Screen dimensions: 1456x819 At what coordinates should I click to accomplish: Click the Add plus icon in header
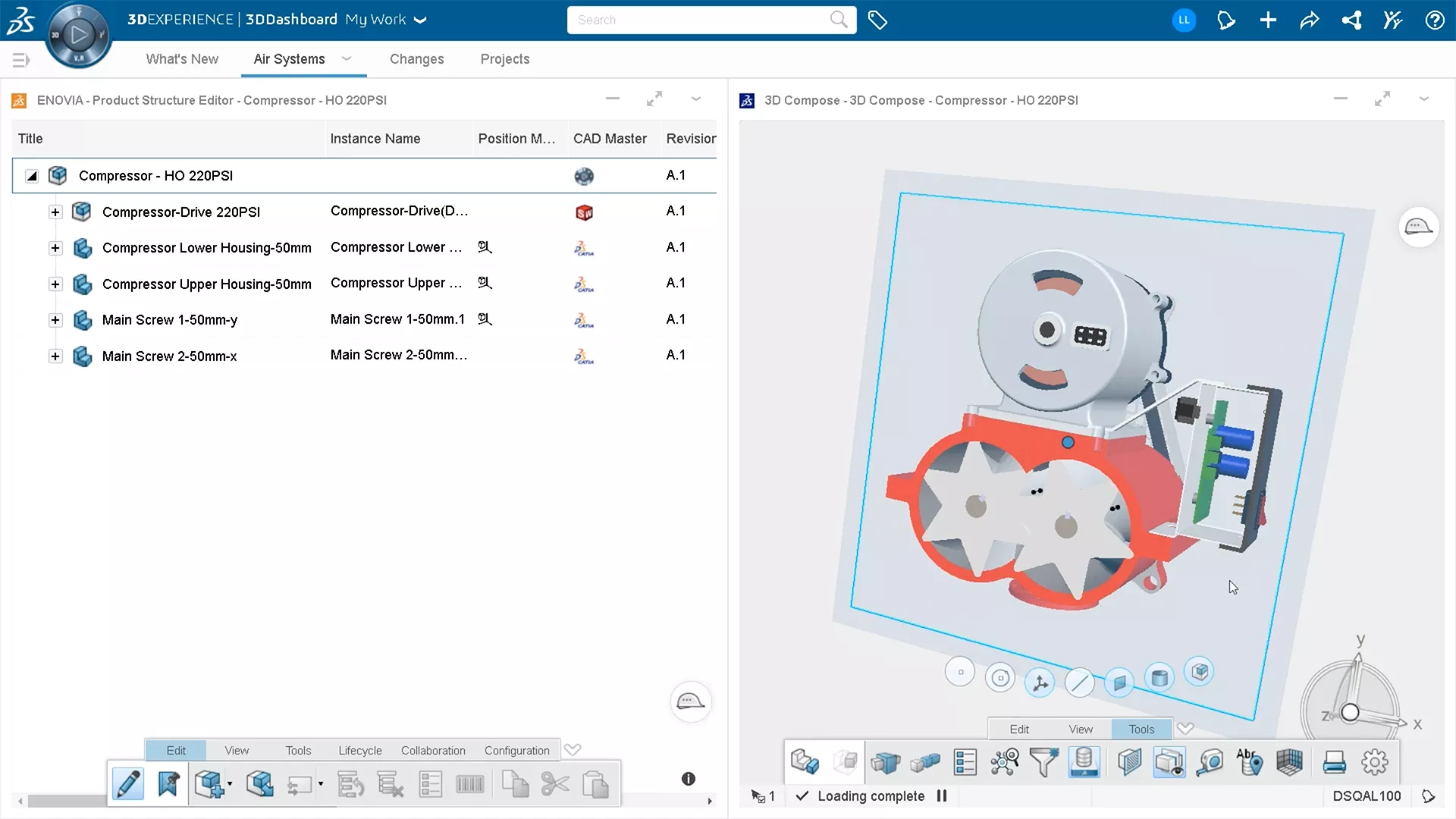click(1268, 20)
